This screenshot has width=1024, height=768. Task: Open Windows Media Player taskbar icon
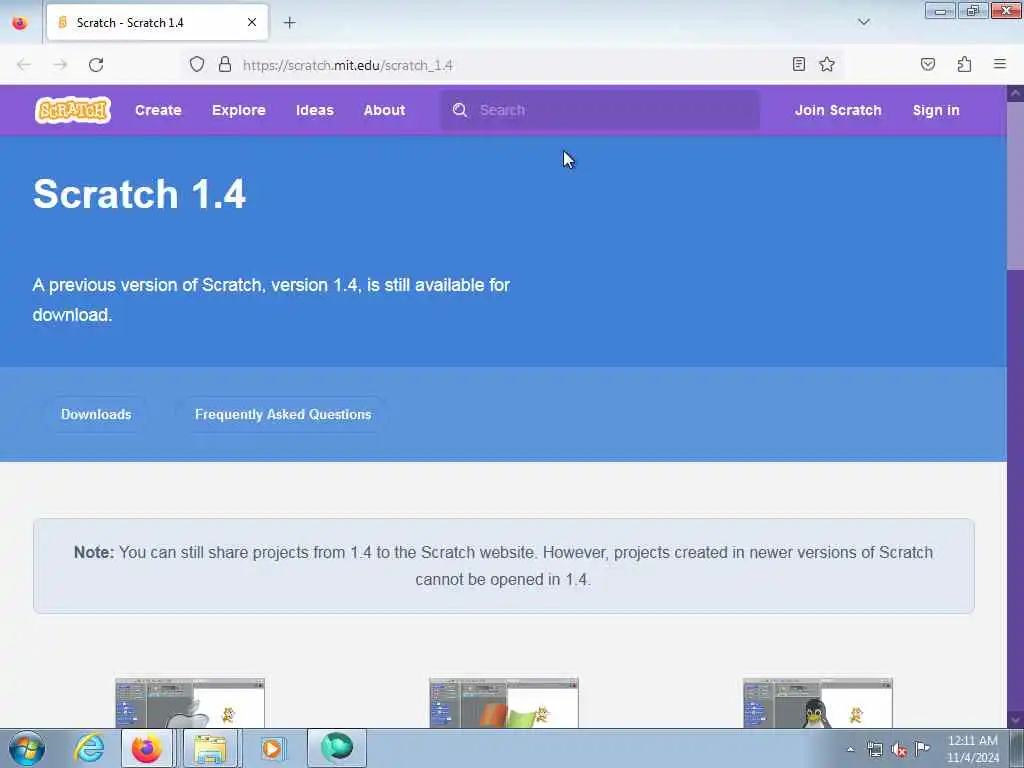pyautogui.click(x=272, y=748)
